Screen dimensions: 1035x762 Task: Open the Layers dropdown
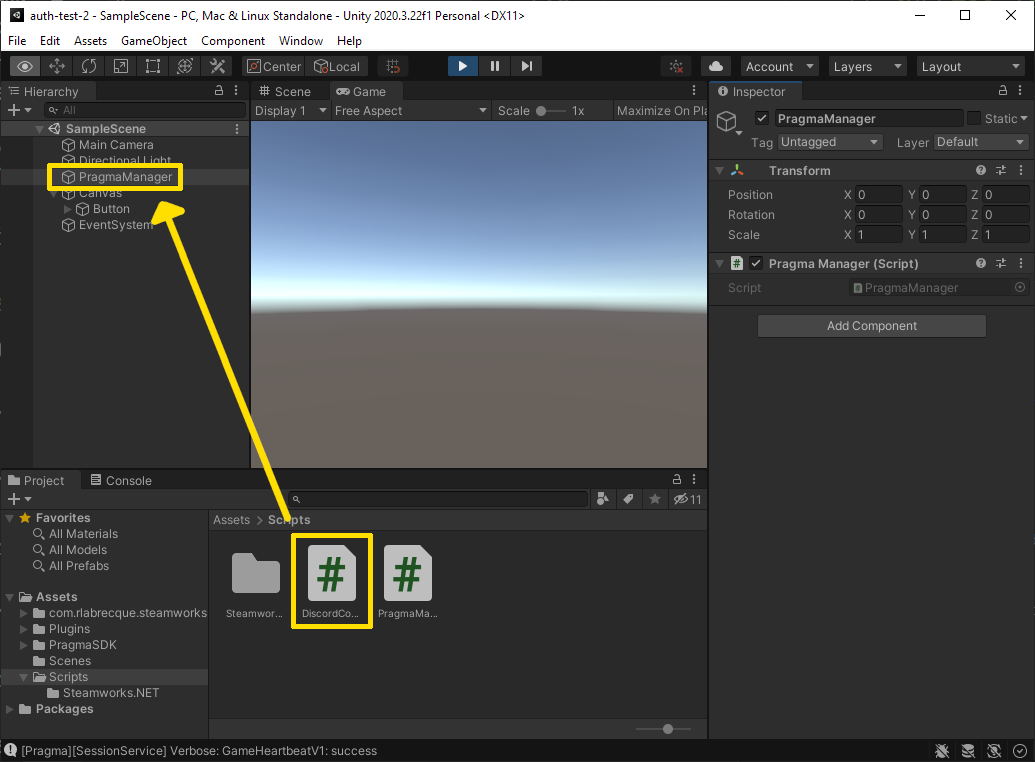click(x=867, y=66)
